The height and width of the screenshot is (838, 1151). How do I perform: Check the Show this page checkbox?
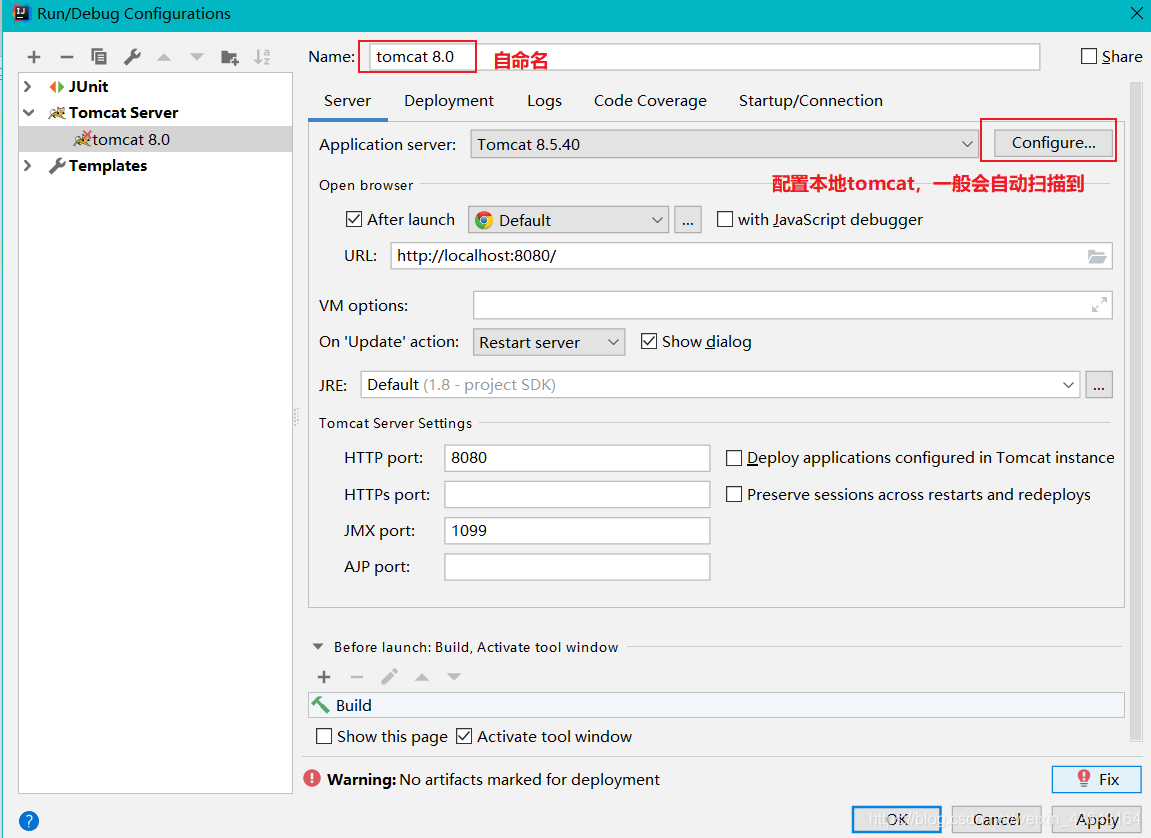click(x=324, y=736)
